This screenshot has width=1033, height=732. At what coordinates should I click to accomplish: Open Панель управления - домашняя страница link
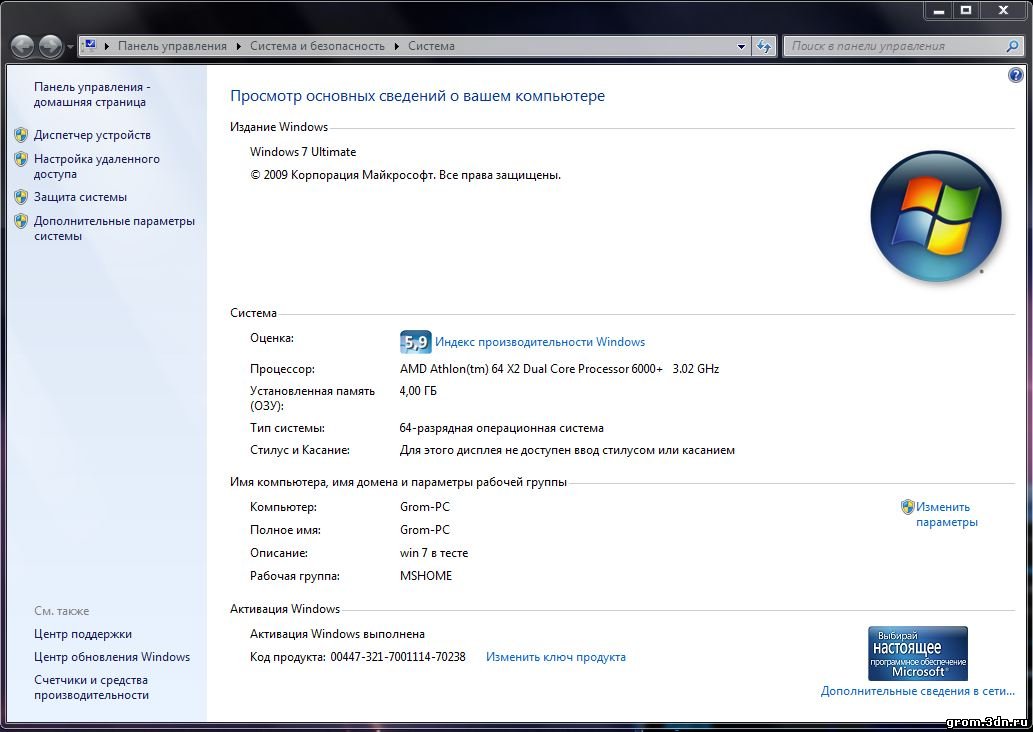(x=92, y=94)
